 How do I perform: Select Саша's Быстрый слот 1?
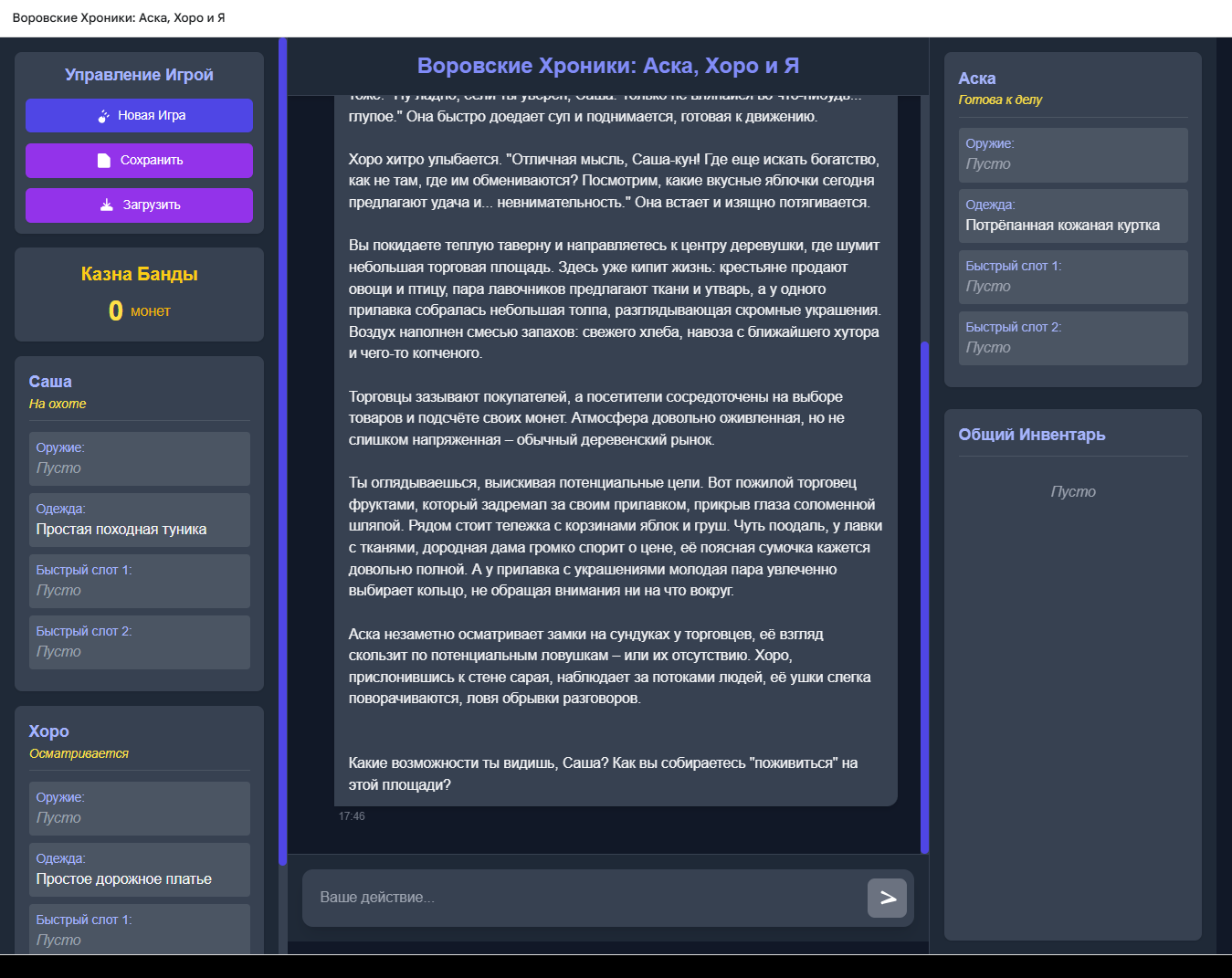point(140,581)
